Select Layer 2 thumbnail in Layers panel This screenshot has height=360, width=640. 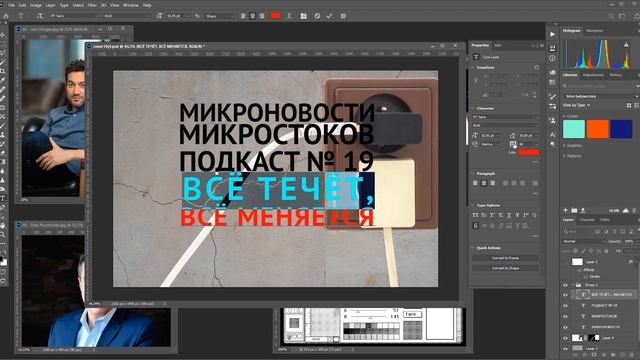point(577,262)
